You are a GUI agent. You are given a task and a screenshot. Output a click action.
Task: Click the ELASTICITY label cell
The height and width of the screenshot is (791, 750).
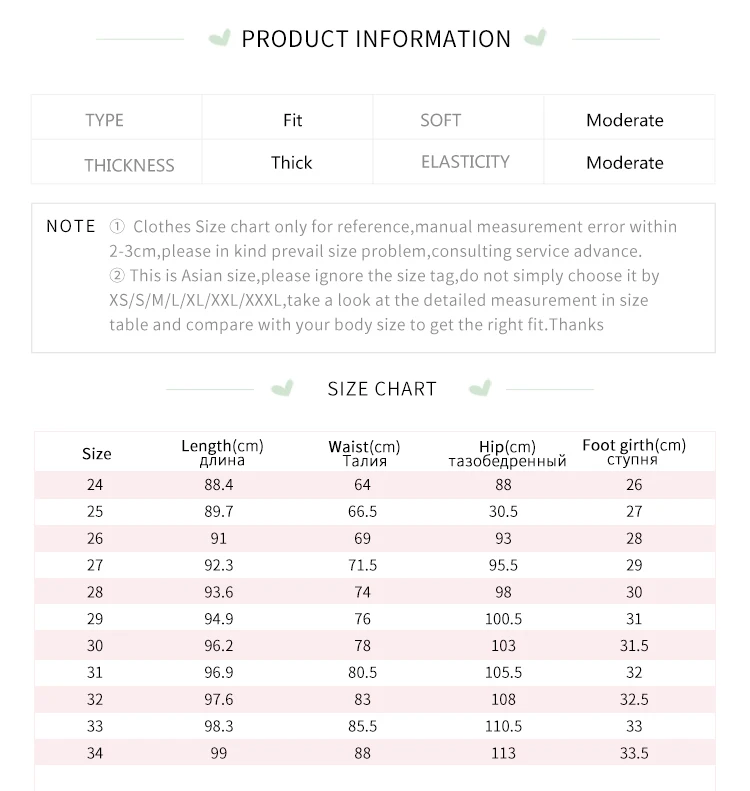point(465,162)
